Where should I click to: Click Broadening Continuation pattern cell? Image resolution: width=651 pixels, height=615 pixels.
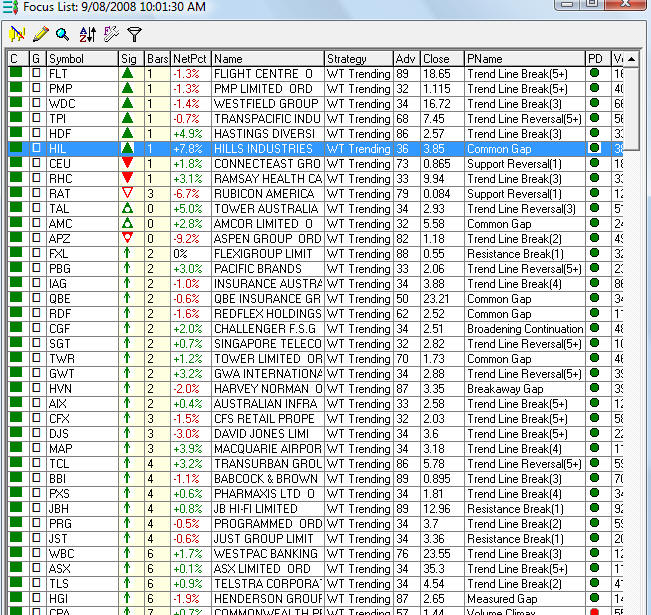(524, 328)
